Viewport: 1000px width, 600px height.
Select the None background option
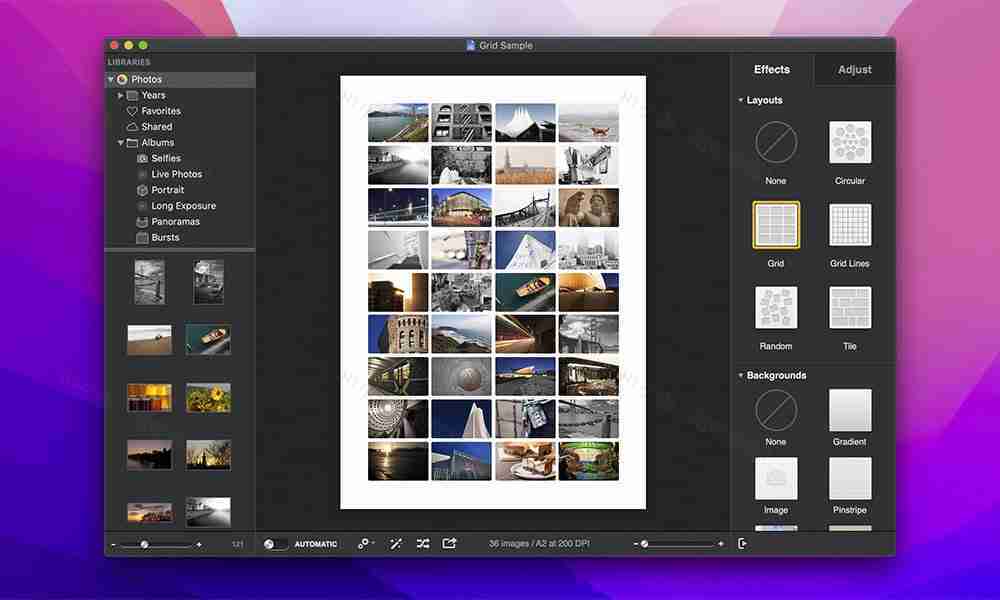pyautogui.click(x=775, y=413)
